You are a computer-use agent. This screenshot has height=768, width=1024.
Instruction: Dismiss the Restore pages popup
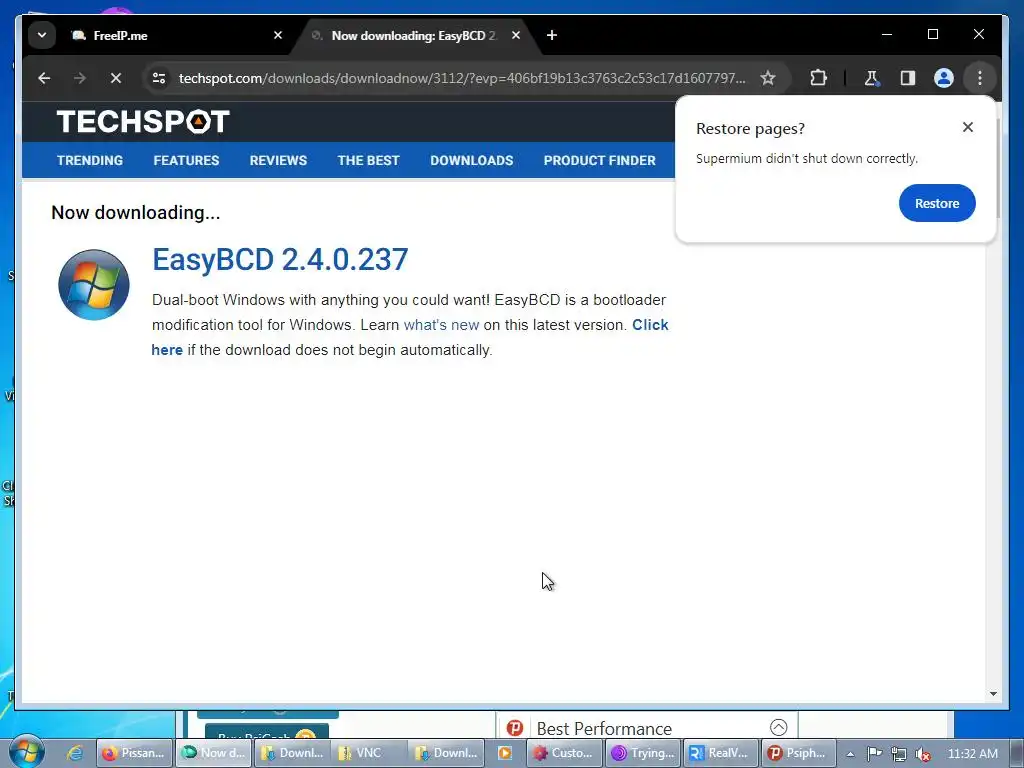[967, 127]
